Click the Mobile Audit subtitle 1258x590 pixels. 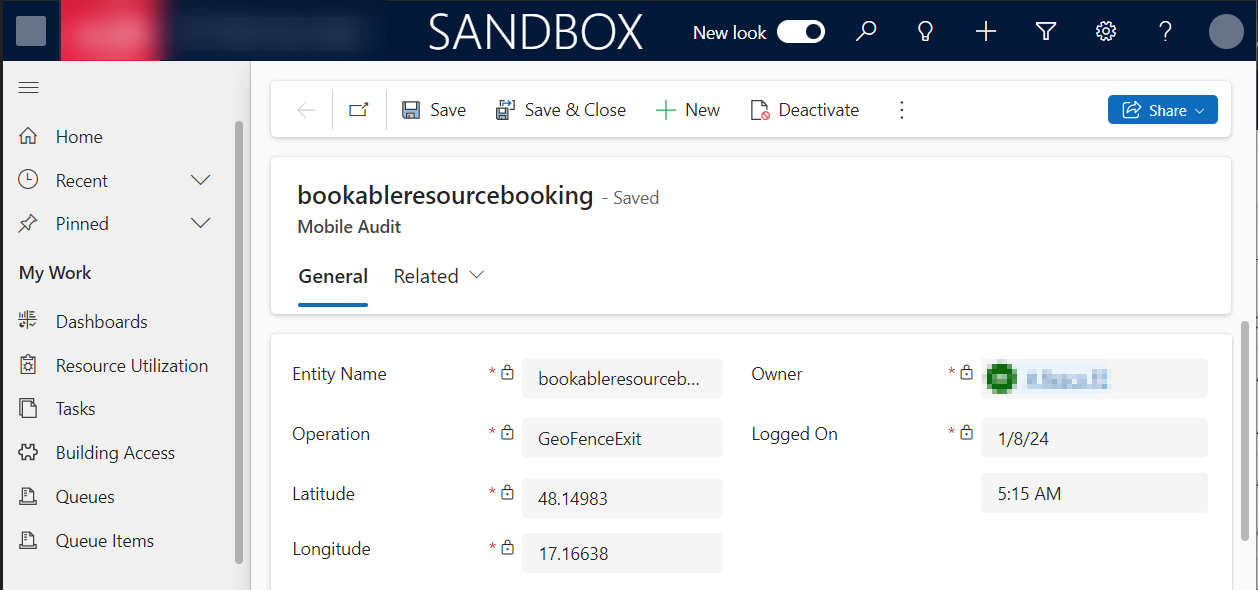click(349, 227)
